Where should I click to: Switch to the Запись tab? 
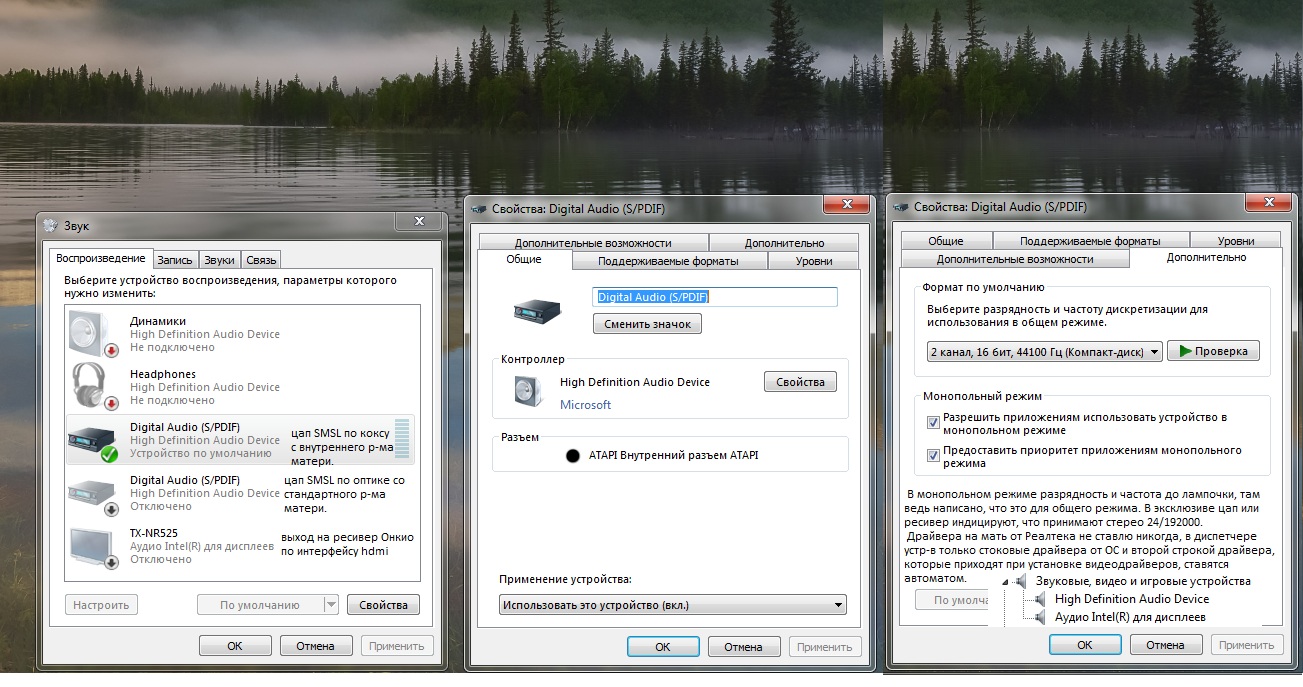coord(176,260)
